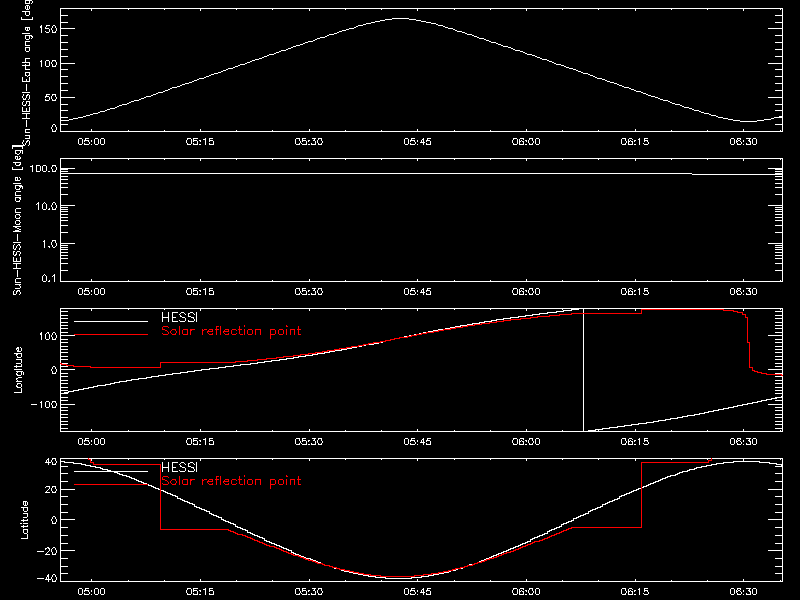The height and width of the screenshot is (600, 800).
Task: Click the HESSI legend label in Latitude panel
Action: pos(179,467)
